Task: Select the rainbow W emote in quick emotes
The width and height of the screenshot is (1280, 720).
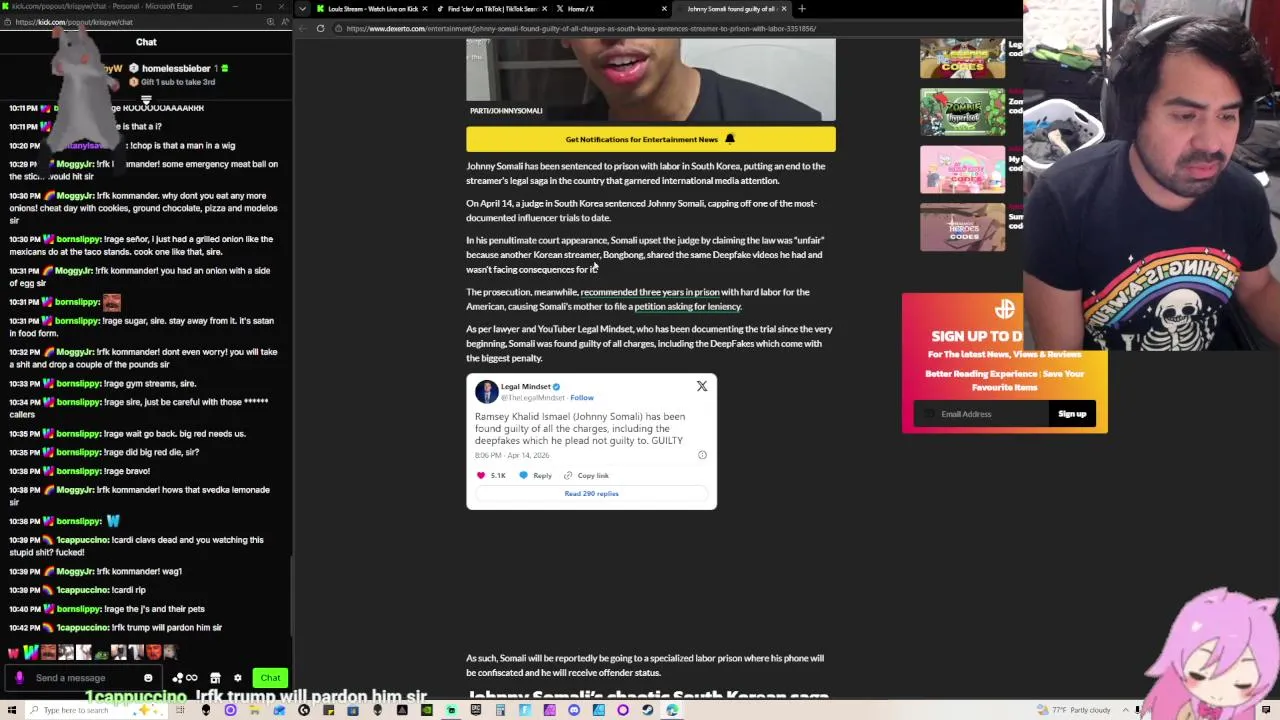Action: pos(31,653)
